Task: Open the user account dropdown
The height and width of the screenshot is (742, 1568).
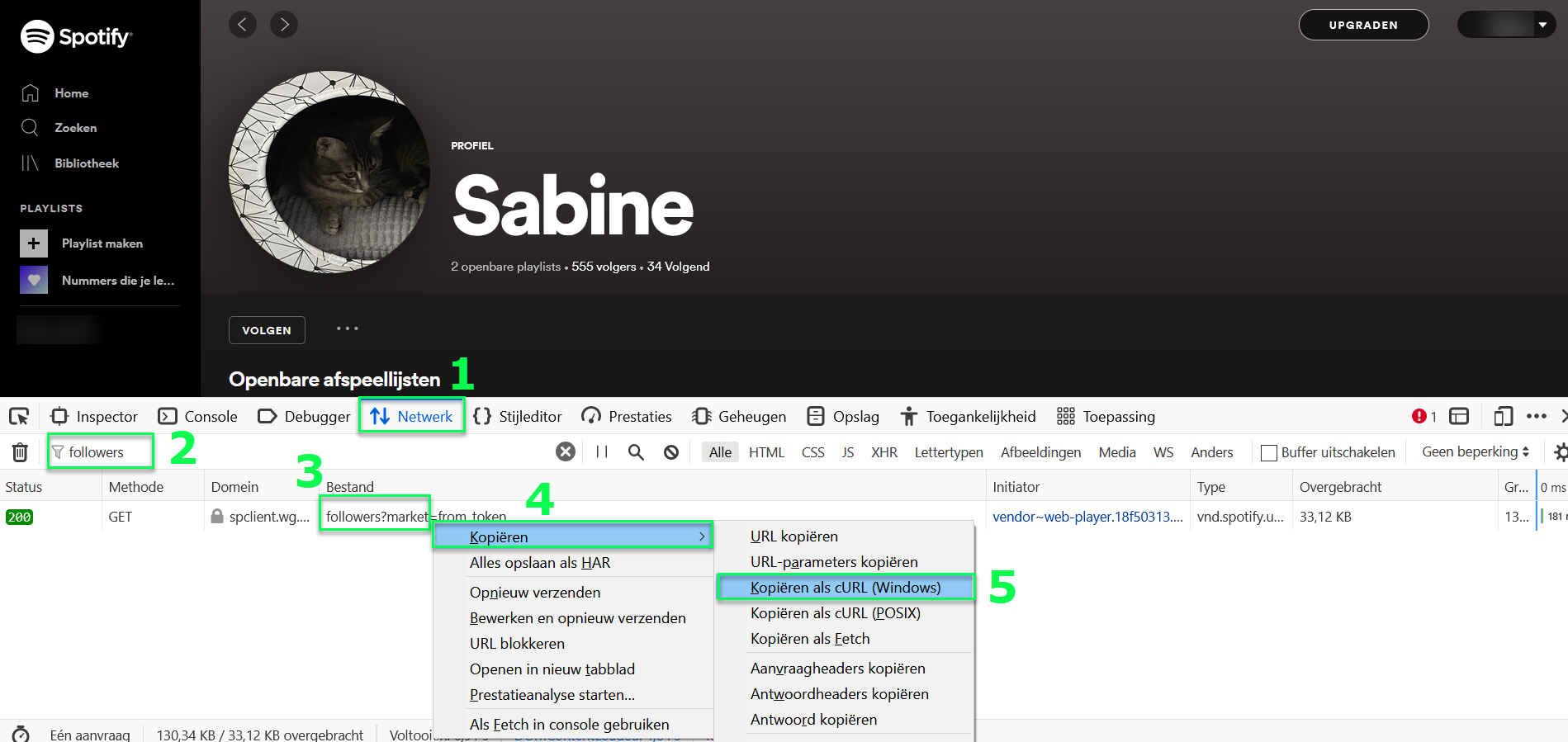Action: [1506, 25]
